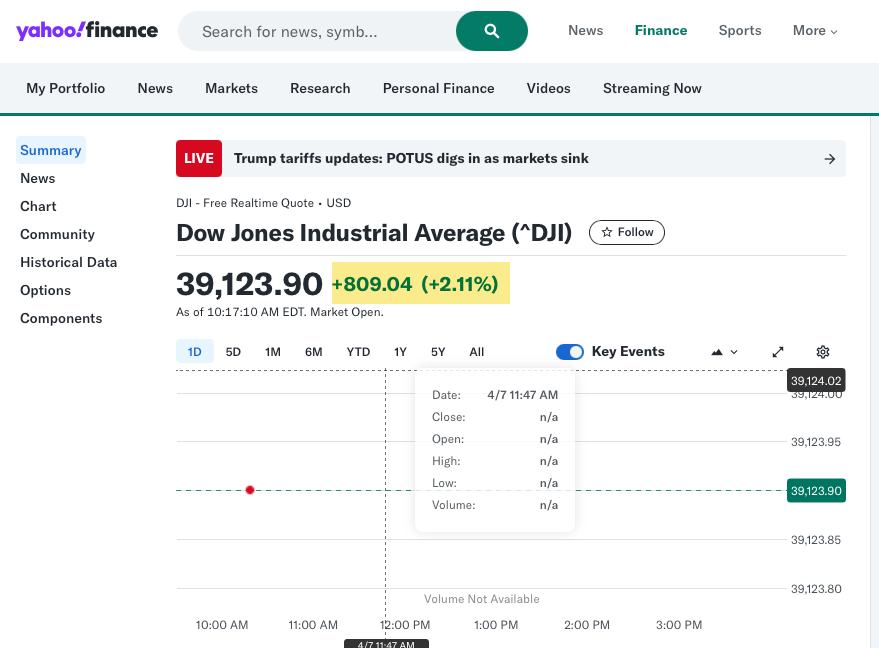Switch chart to 6M range
The width and height of the screenshot is (879, 648).
coord(313,352)
